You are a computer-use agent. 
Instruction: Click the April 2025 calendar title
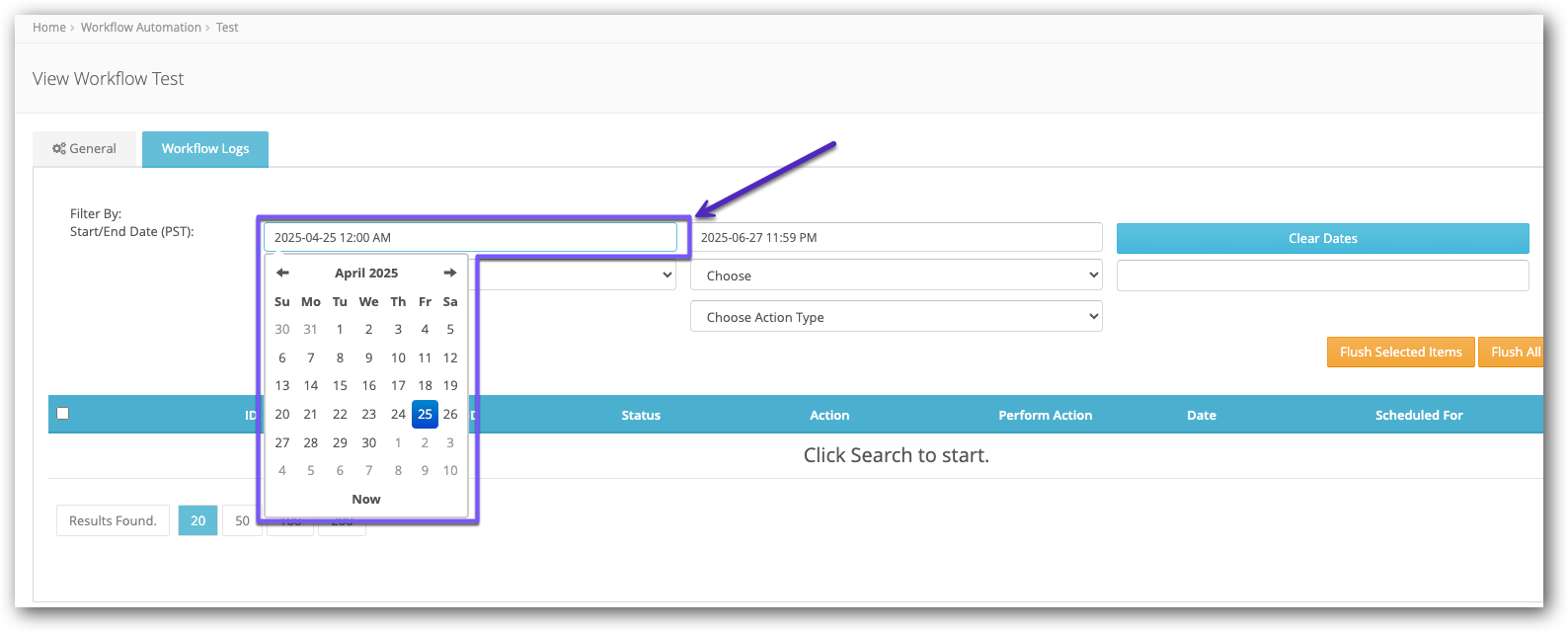click(x=366, y=273)
